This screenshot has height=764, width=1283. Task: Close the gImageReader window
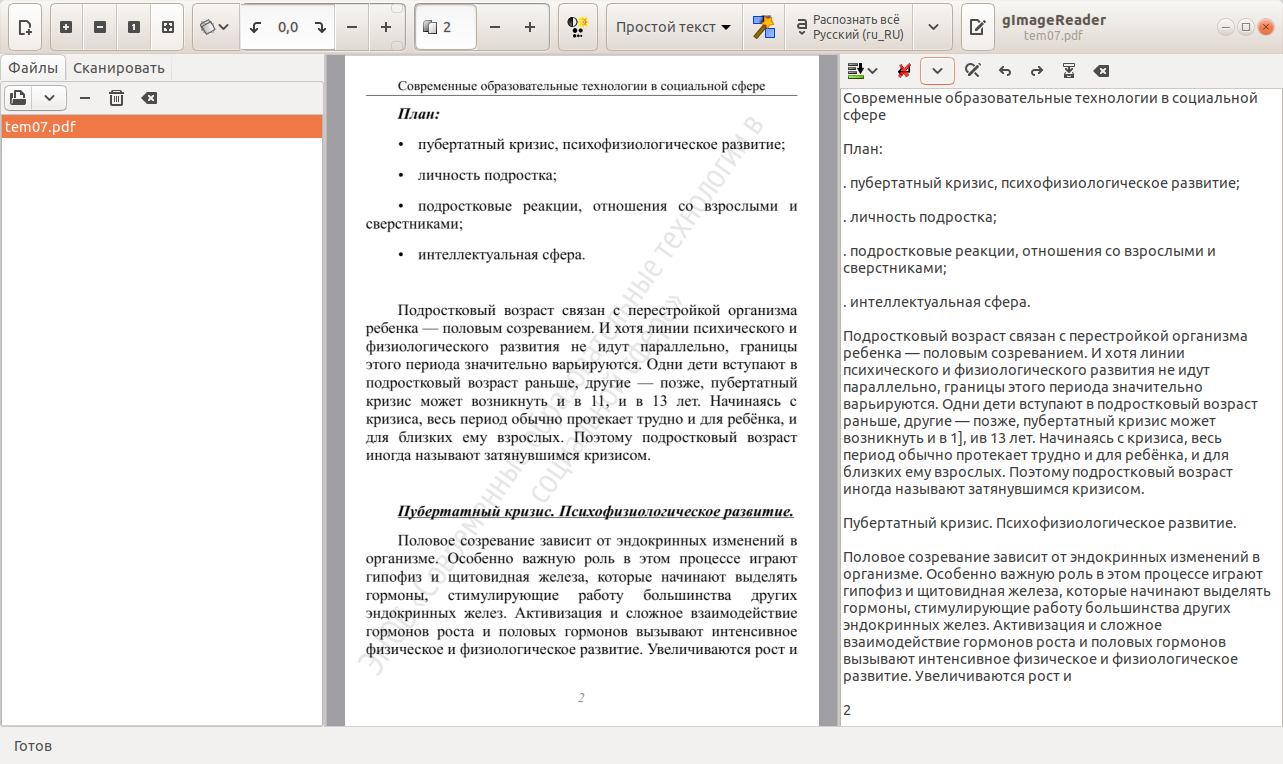pyautogui.click(x=1264, y=27)
